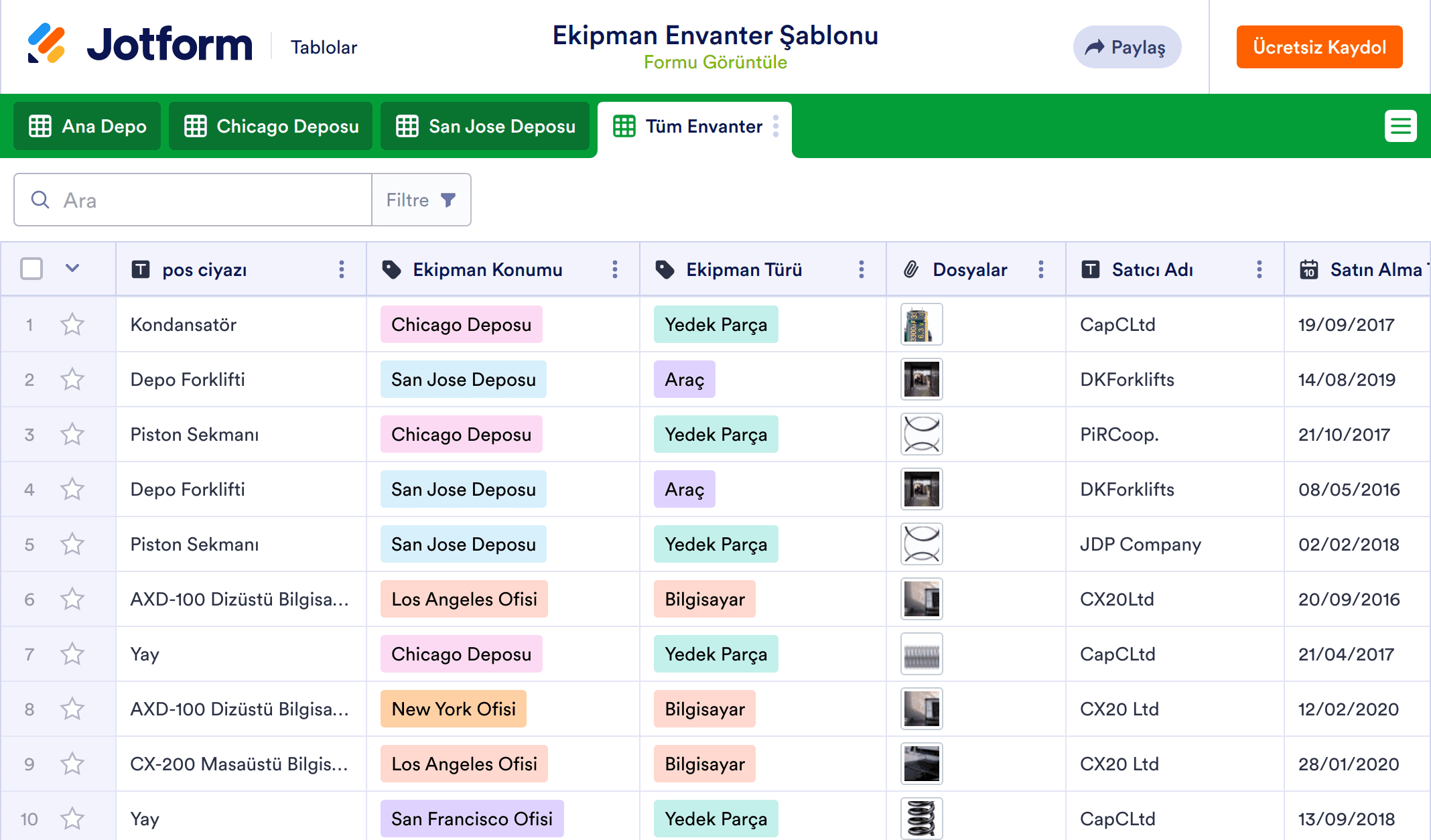Open Tüm Envanter tab options dots
The height and width of the screenshot is (840, 1431).
(x=776, y=126)
